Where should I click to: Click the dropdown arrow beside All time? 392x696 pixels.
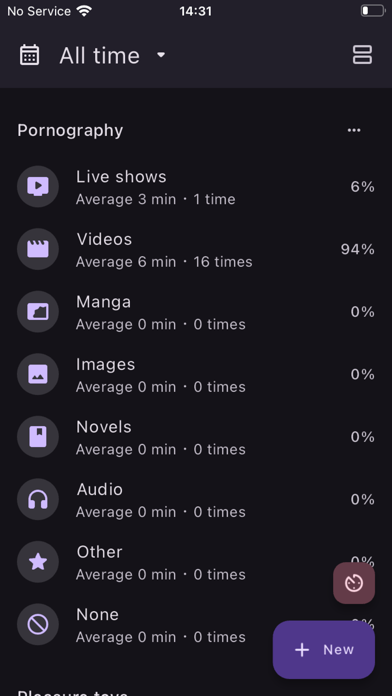161,55
